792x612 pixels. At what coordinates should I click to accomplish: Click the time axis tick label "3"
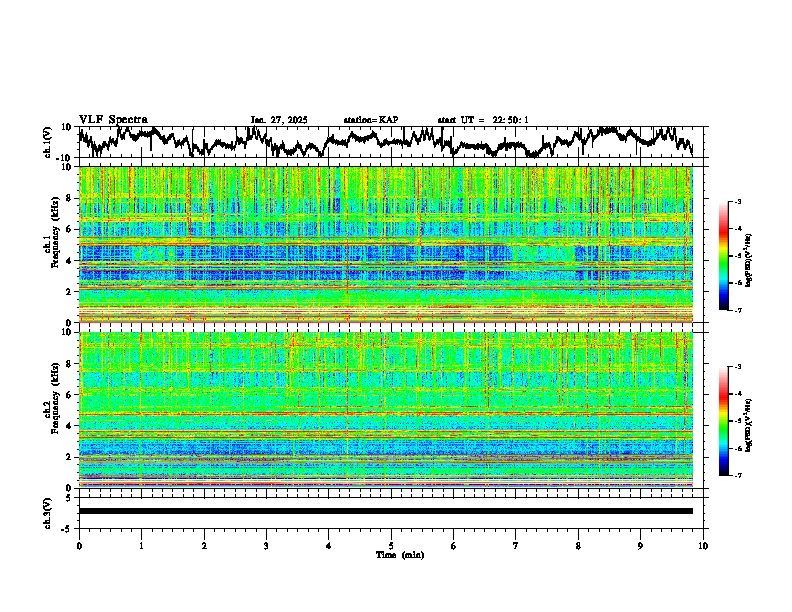tap(266, 546)
